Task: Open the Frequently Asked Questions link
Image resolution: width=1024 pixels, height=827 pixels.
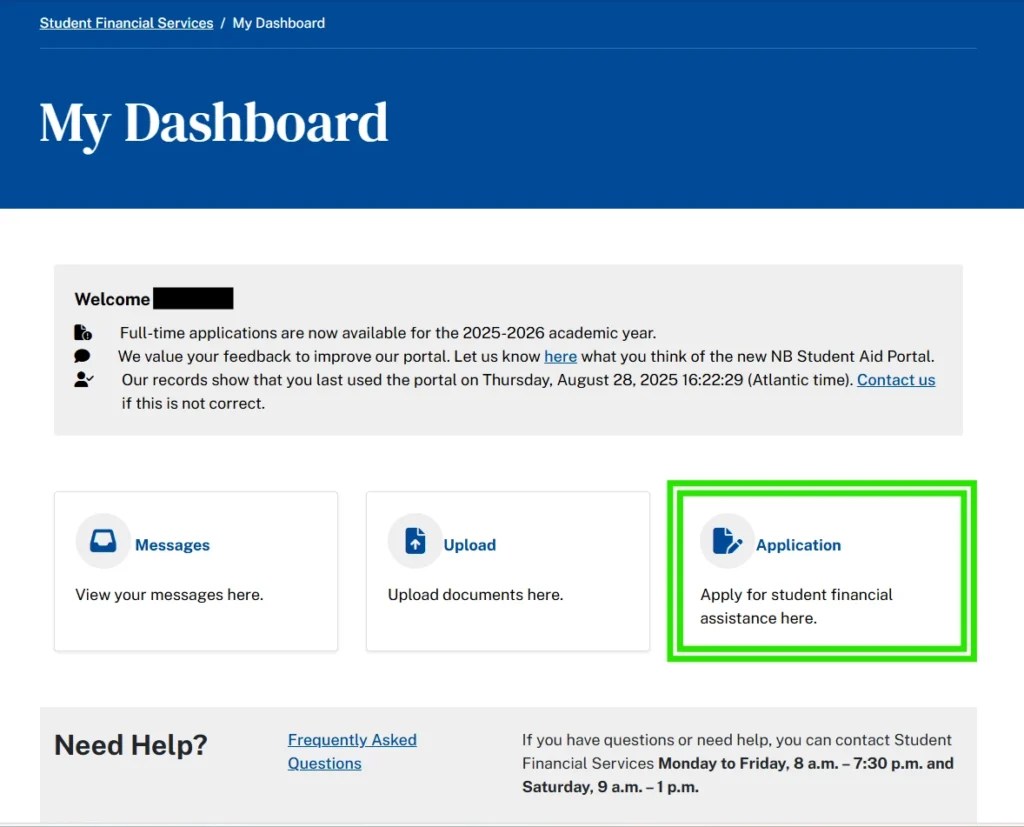Action: [x=352, y=751]
